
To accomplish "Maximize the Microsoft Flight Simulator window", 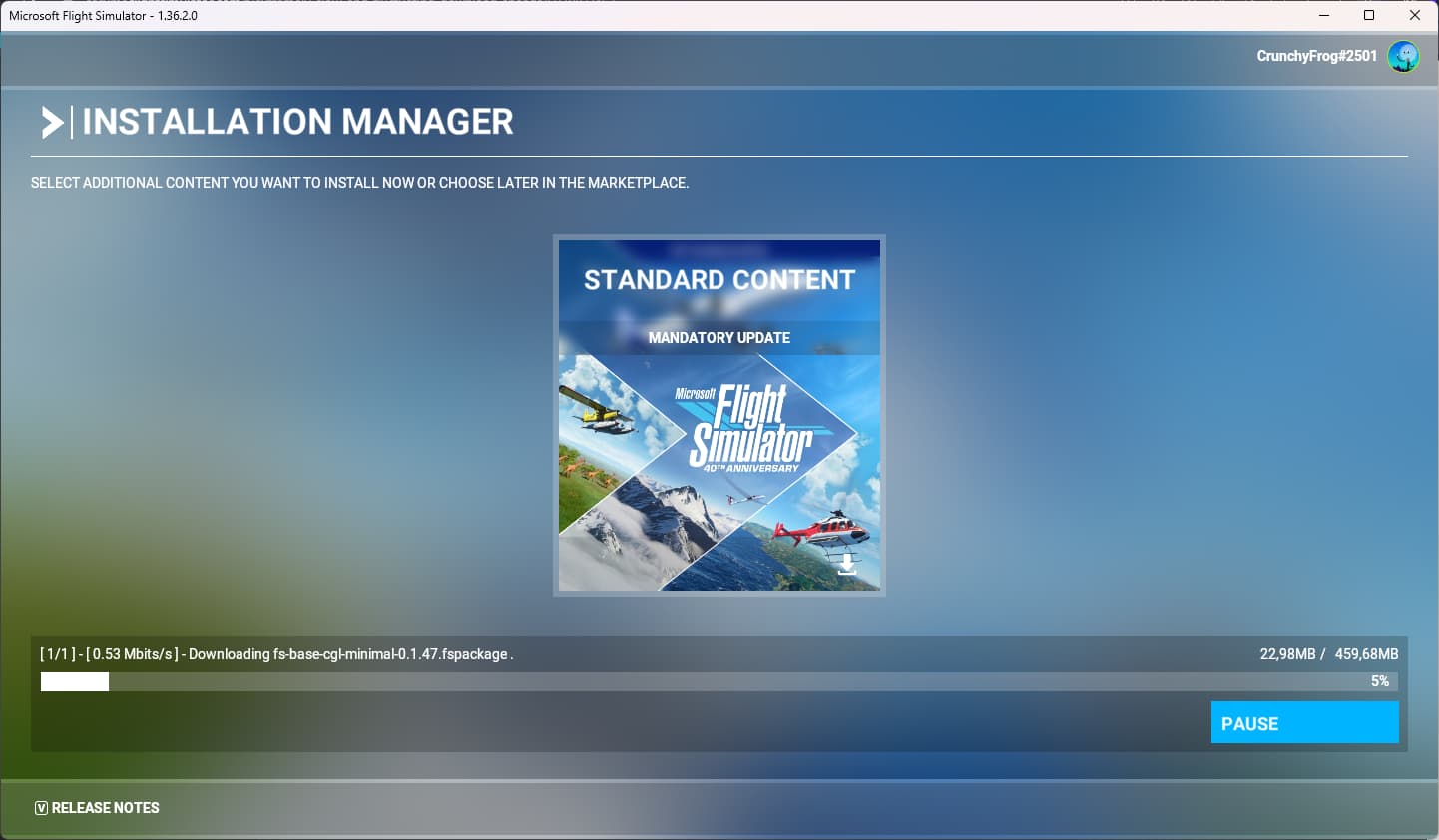I will [x=1369, y=15].
